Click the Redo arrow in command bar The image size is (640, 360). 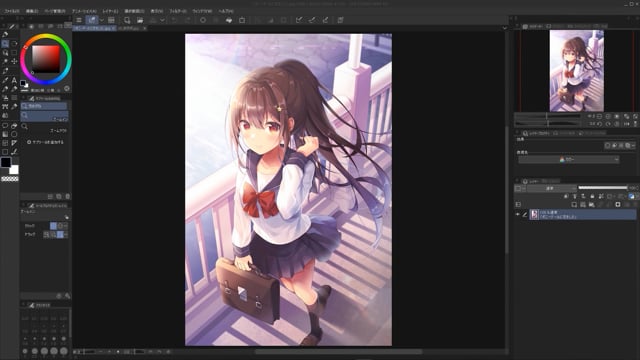pyautogui.click(x=187, y=20)
